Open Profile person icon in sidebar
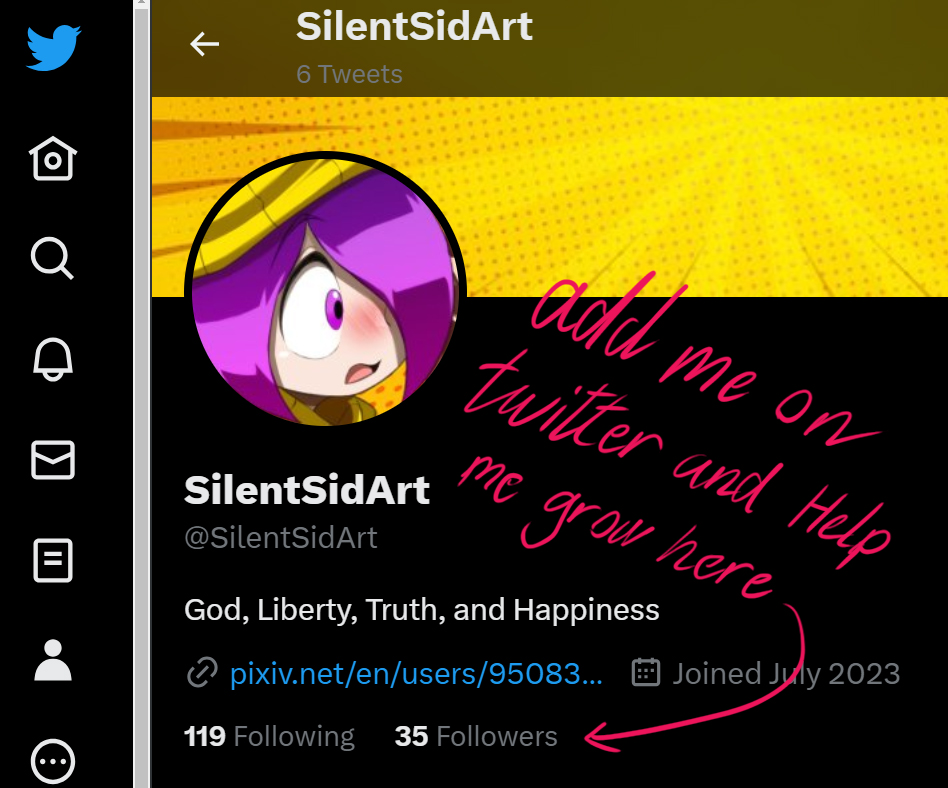948x788 pixels. coord(53,660)
